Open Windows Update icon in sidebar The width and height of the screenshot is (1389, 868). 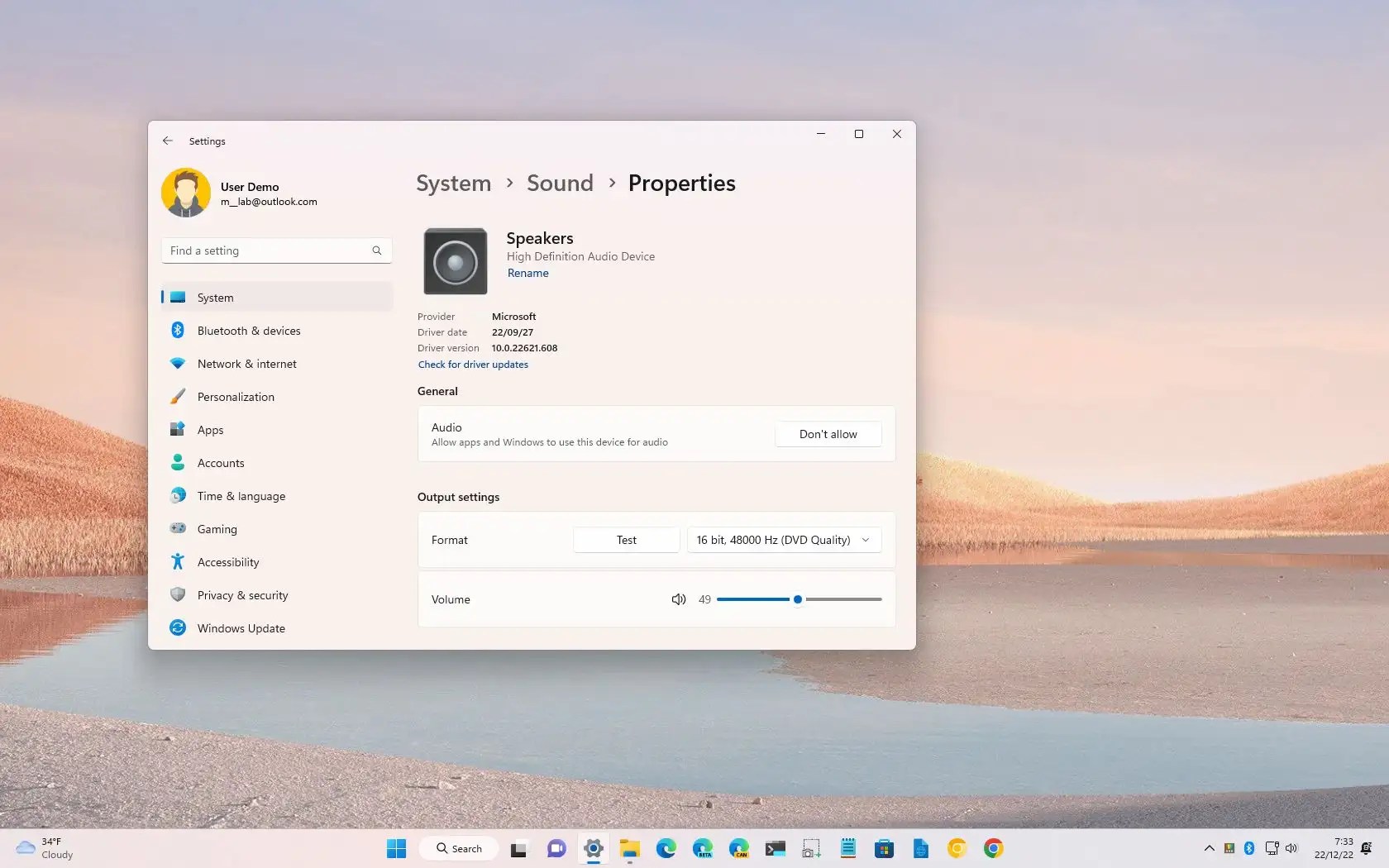(179, 627)
